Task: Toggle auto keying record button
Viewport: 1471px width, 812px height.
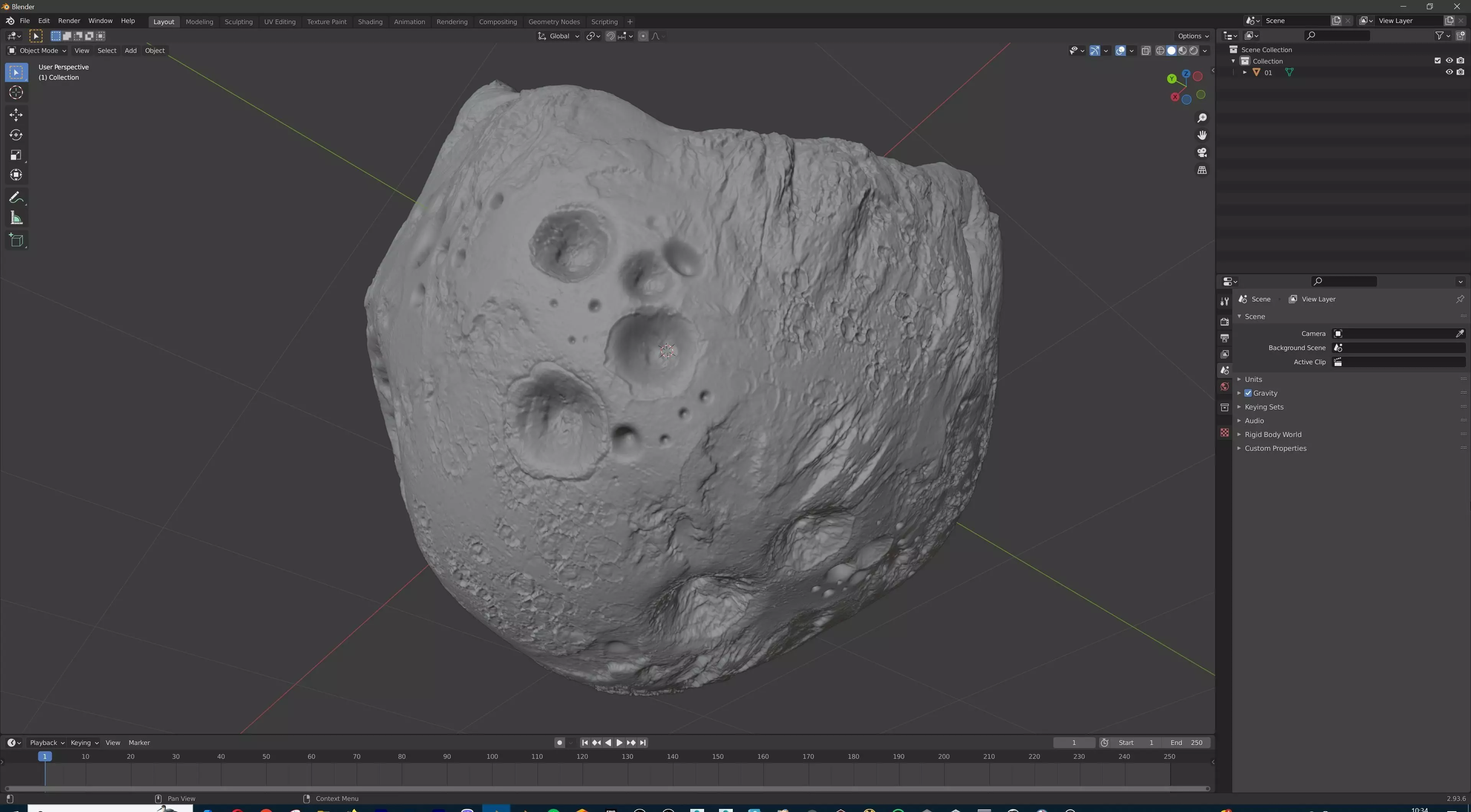Action: pyautogui.click(x=559, y=742)
